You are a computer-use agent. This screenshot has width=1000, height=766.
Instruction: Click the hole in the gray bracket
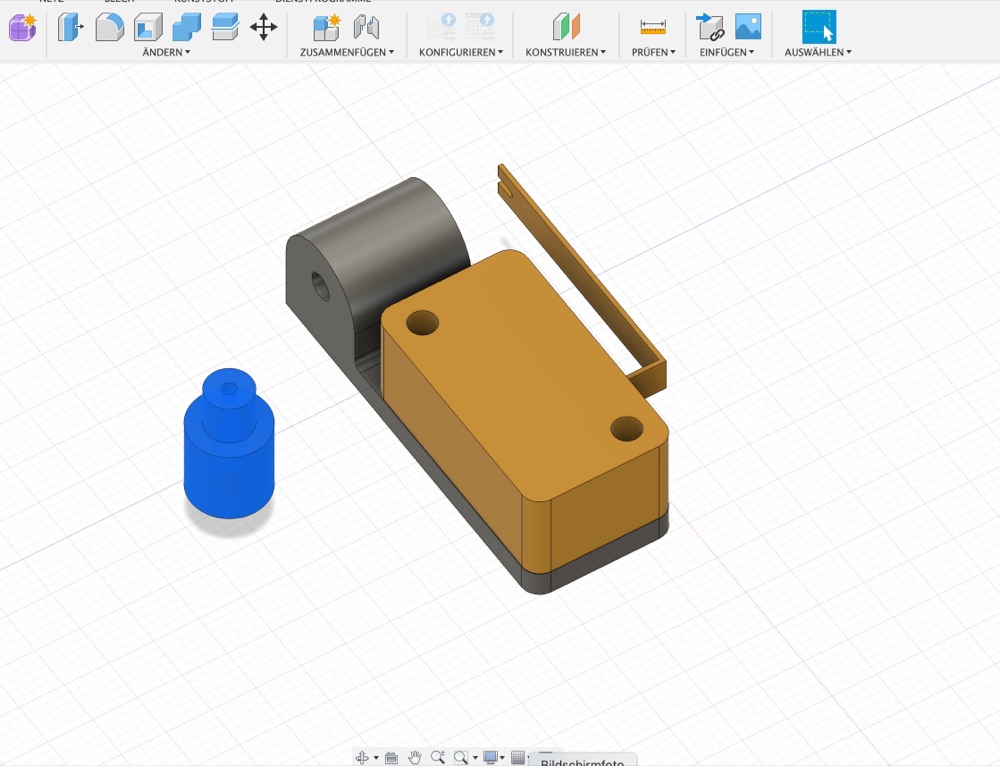coord(320,286)
